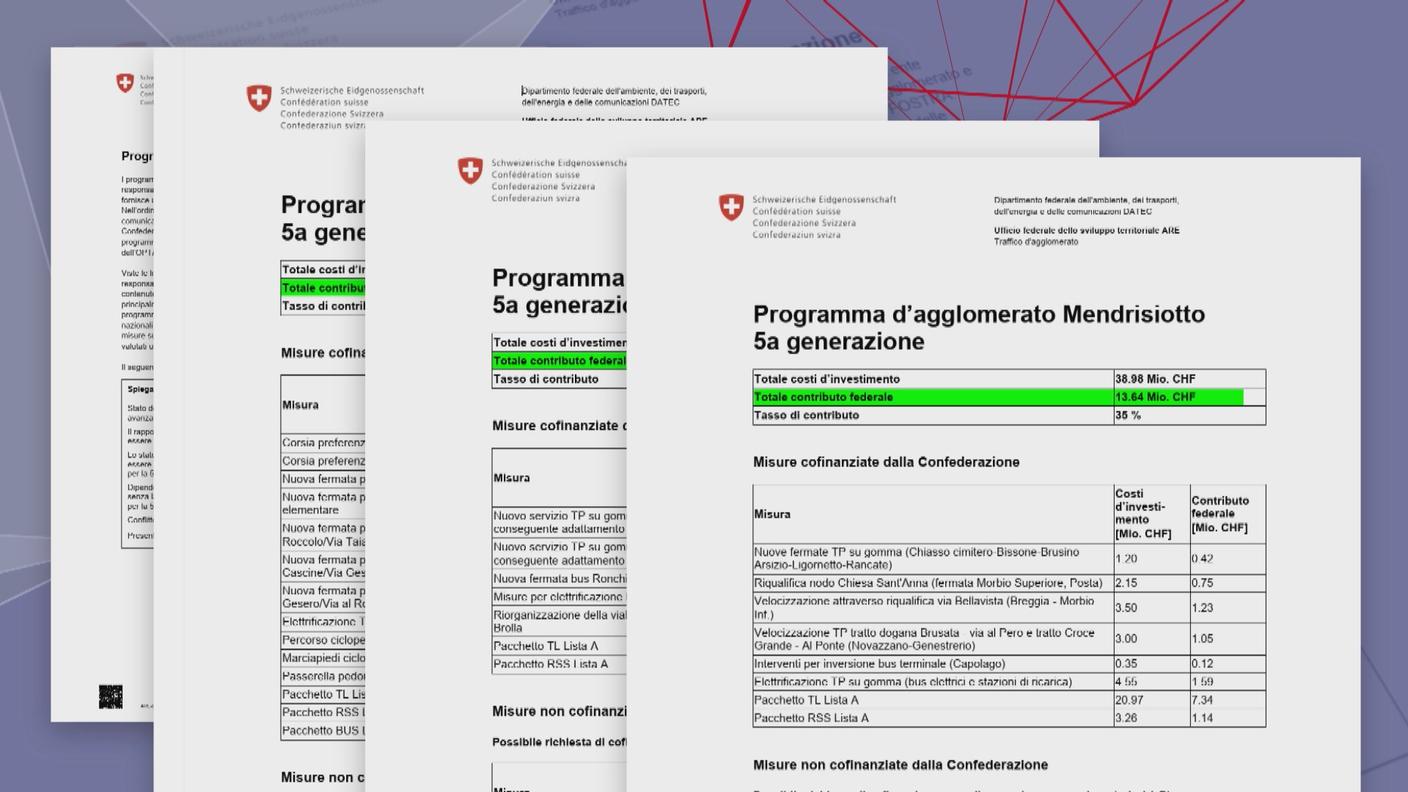Image resolution: width=1408 pixels, height=792 pixels.
Task: Click cost value '20.97'
Action: [x=1129, y=700]
